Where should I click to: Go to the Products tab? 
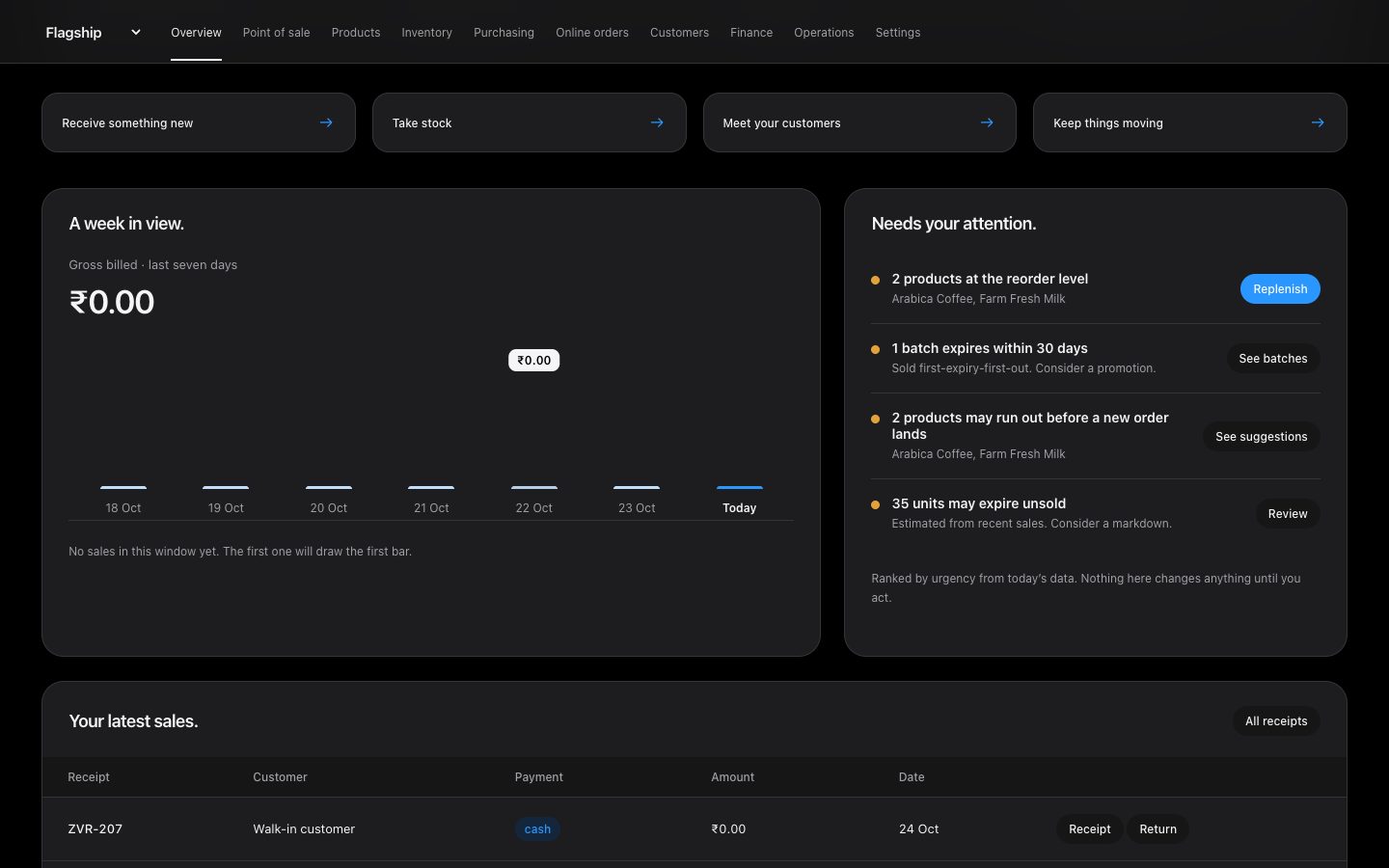356,32
